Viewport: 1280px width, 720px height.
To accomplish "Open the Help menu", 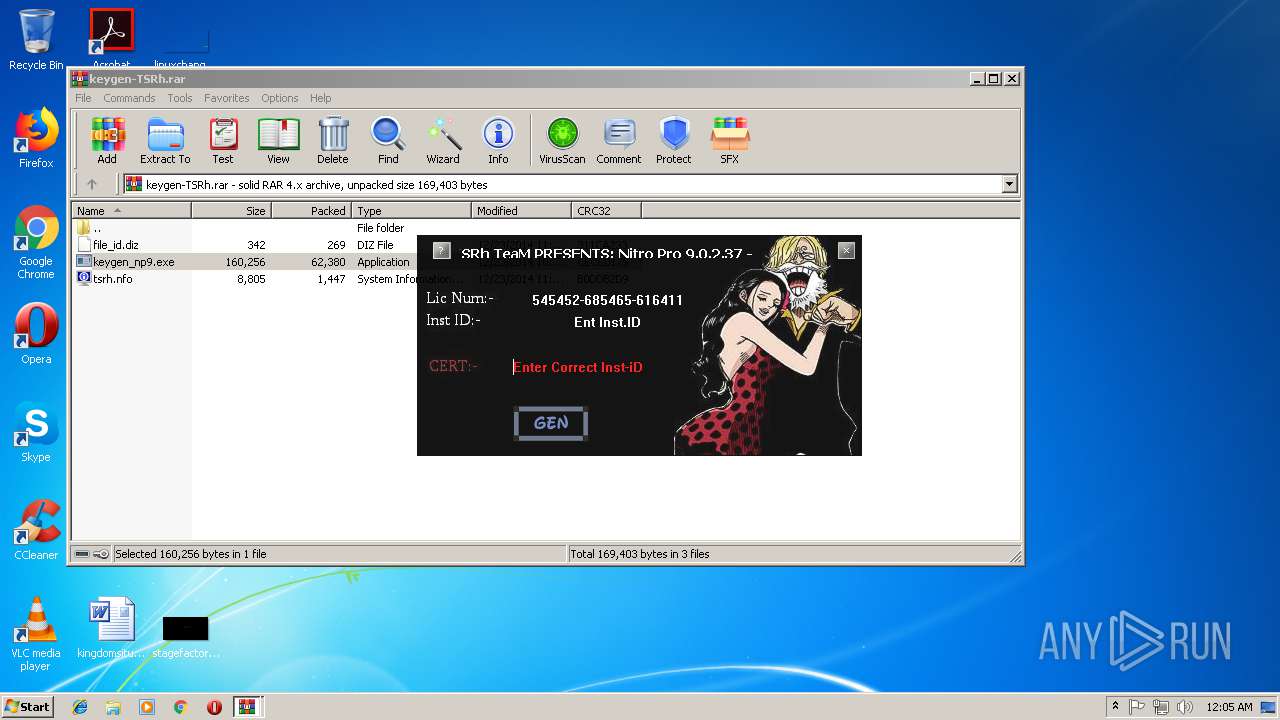I will [x=320, y=98].
